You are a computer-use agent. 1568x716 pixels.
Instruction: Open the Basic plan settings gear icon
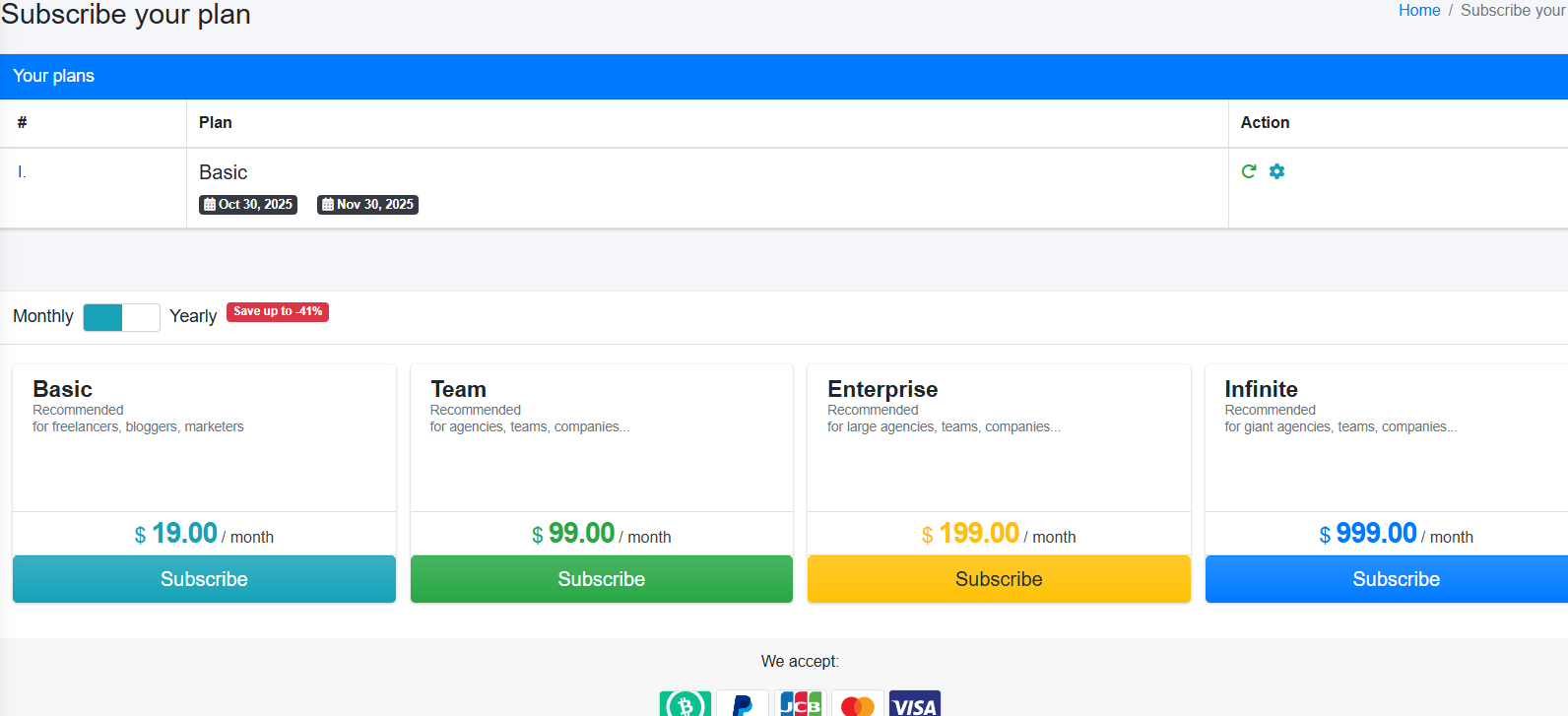pyautogui.click(x=1276, y=171)
